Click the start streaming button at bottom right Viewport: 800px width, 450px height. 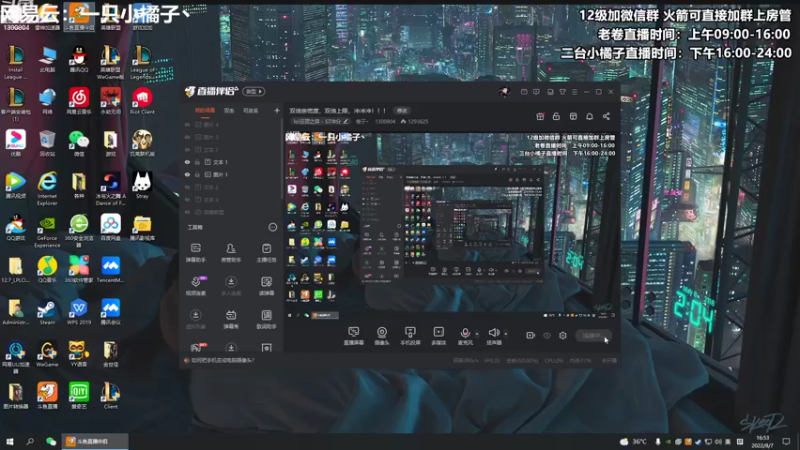coord(593,336)
